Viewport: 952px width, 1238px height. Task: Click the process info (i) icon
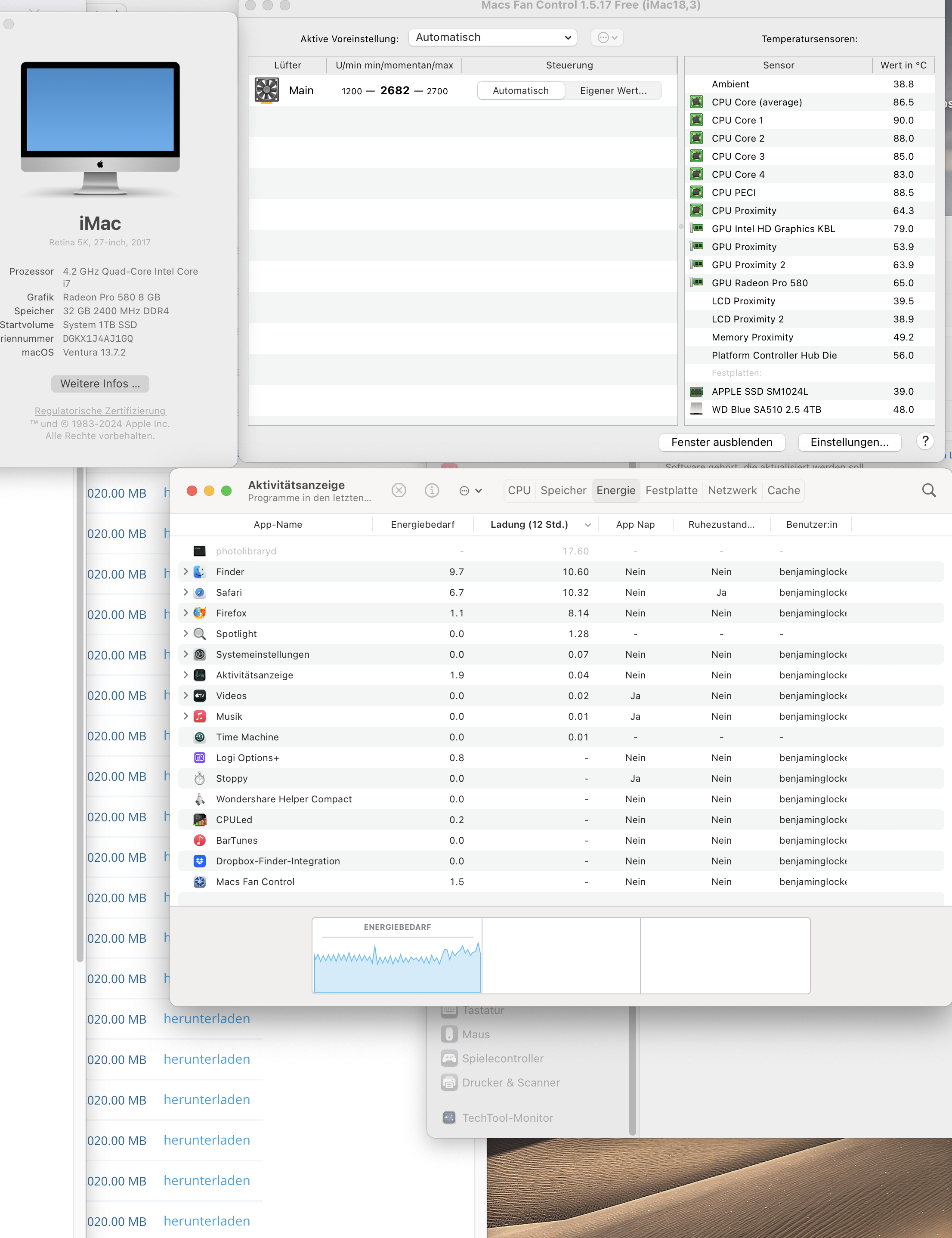click(432, 490)
